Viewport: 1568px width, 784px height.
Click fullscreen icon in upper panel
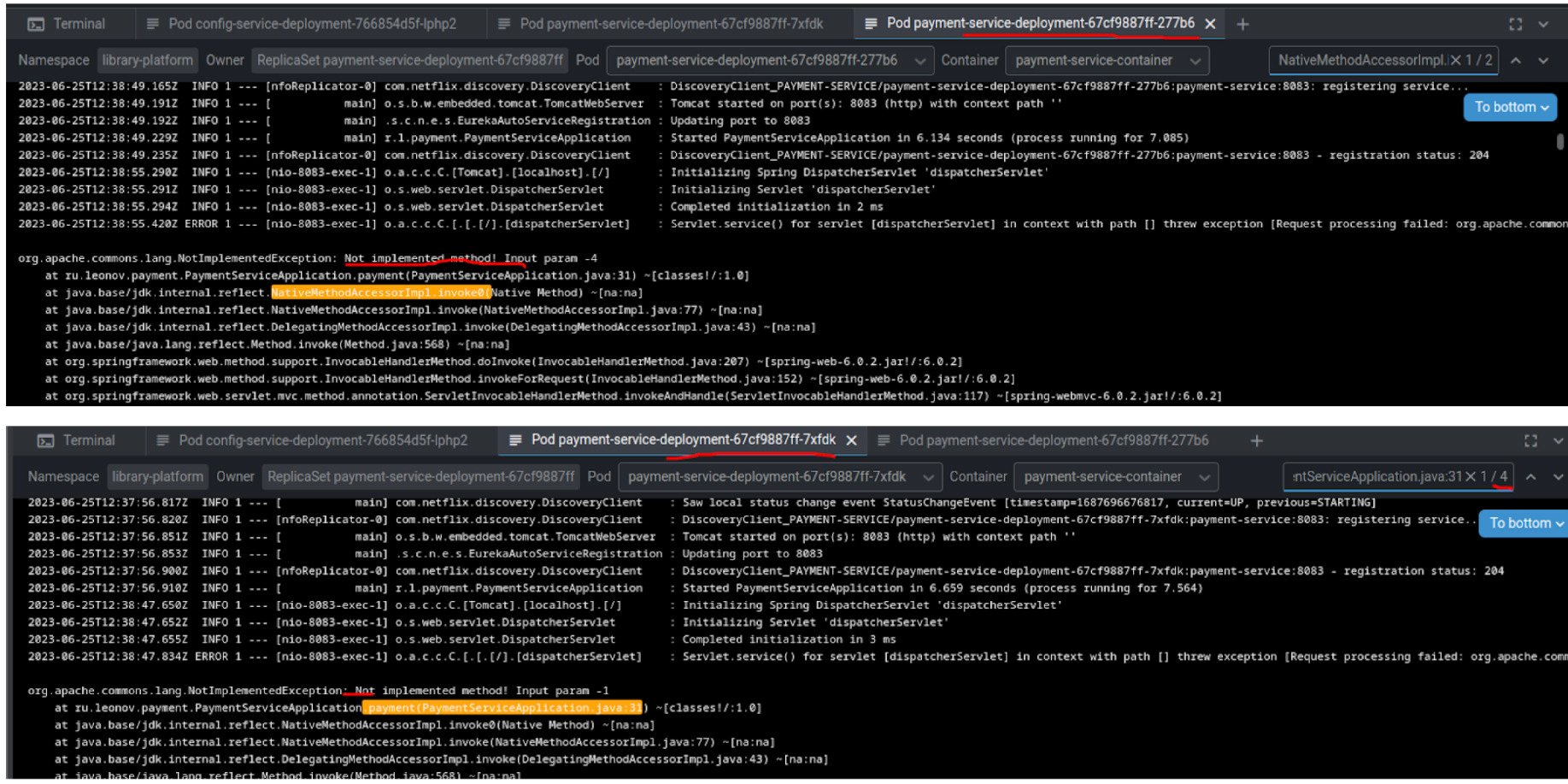click(x=1515, y=24)
